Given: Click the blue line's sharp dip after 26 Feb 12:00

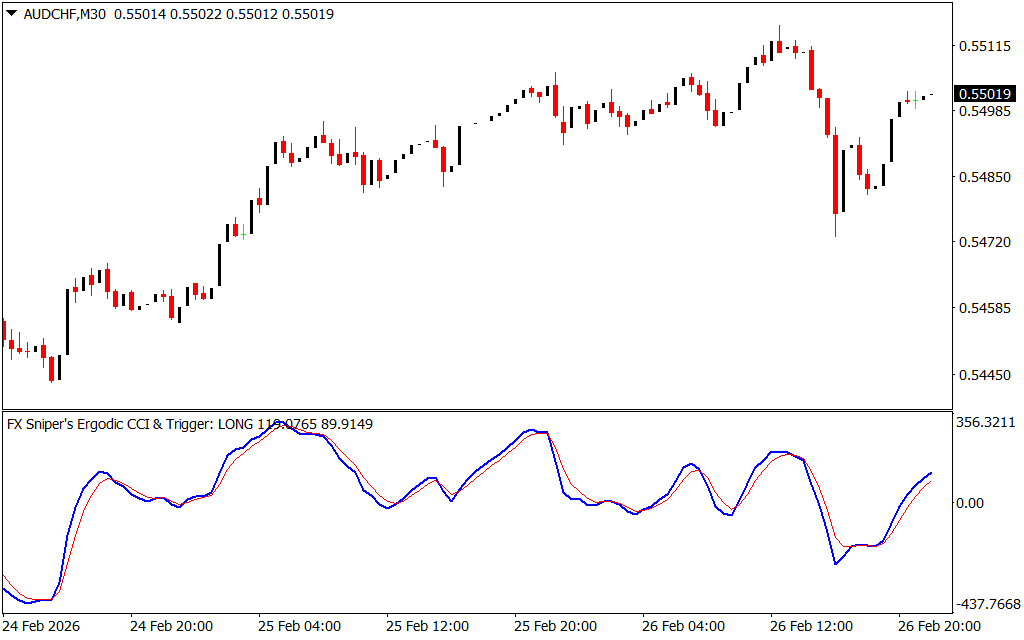Looking at the screenshot, I should coord(836,564).
